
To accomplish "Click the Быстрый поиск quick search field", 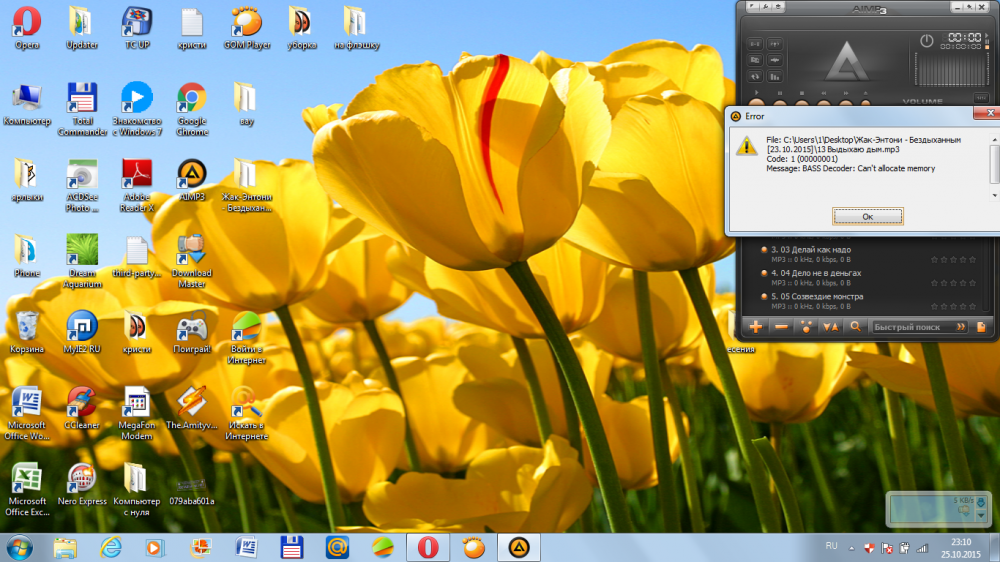I will [x=910, y=326].
